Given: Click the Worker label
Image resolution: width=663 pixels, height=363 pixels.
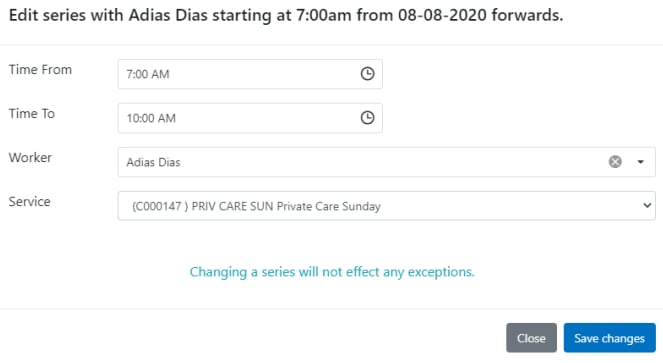Looking at the screenshot, I should click(30, 157).
